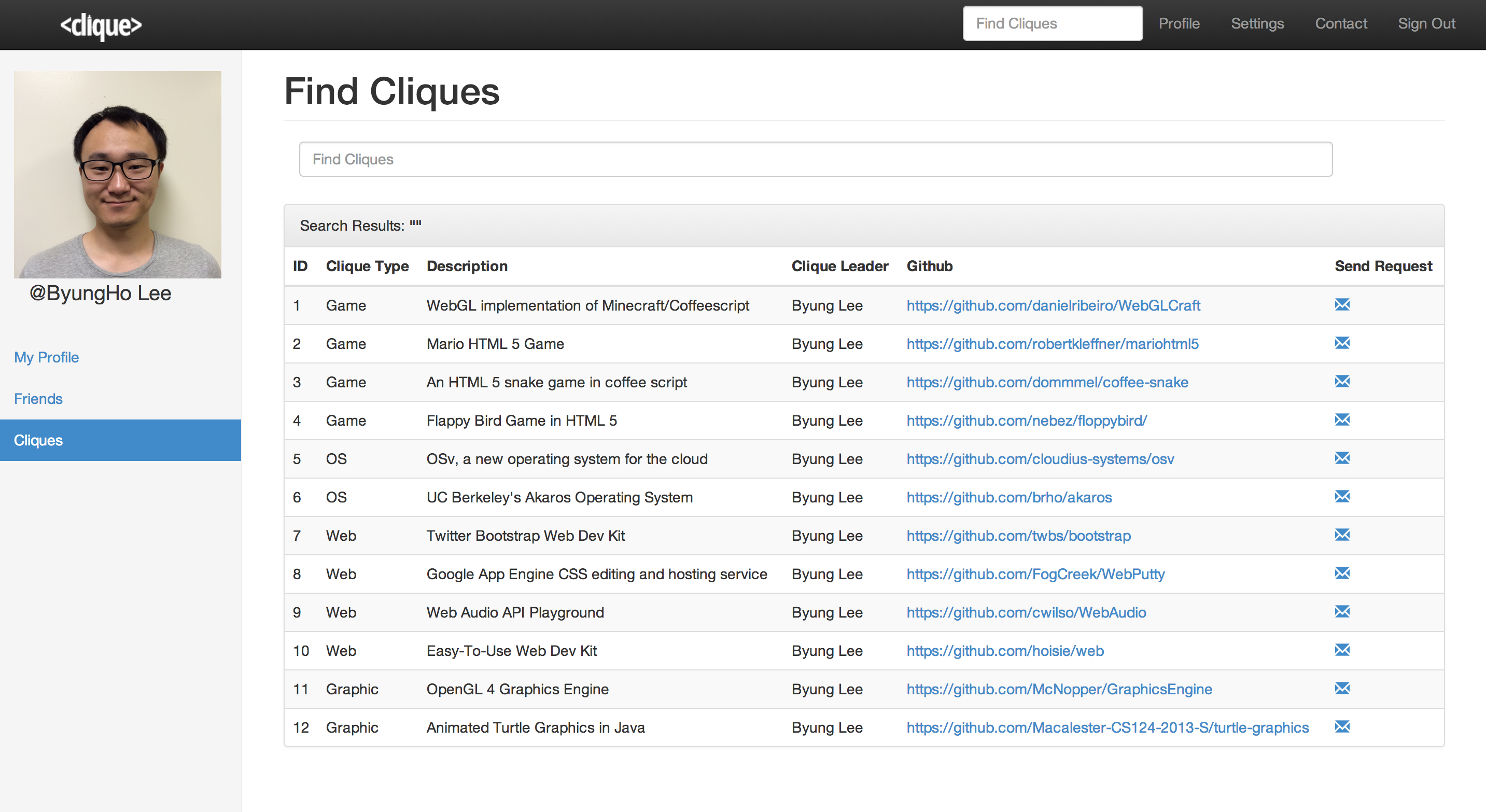Open the akaros GitHub link

click(1008, 497)
